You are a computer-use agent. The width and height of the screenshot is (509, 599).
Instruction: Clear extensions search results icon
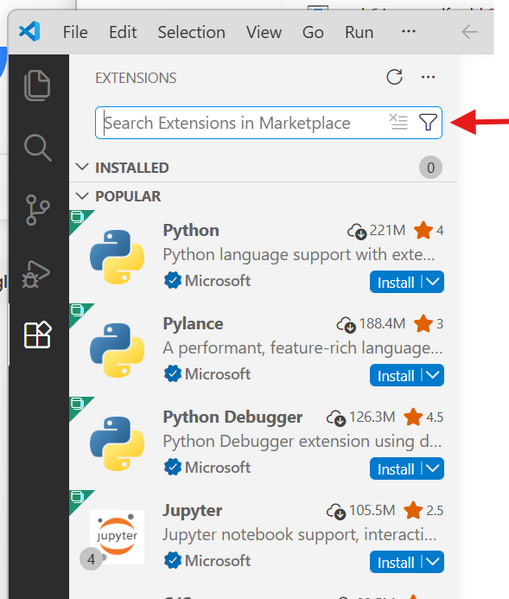coord(398,122)
